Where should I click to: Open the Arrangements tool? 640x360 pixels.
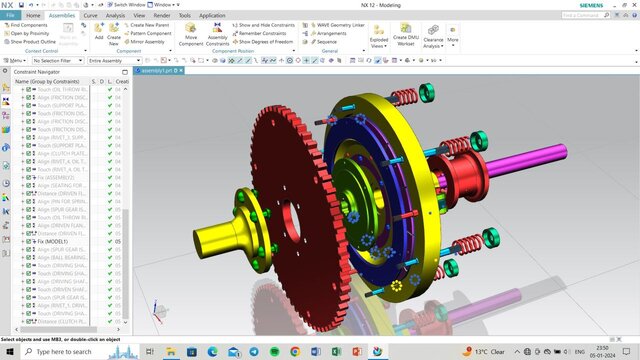329,33
